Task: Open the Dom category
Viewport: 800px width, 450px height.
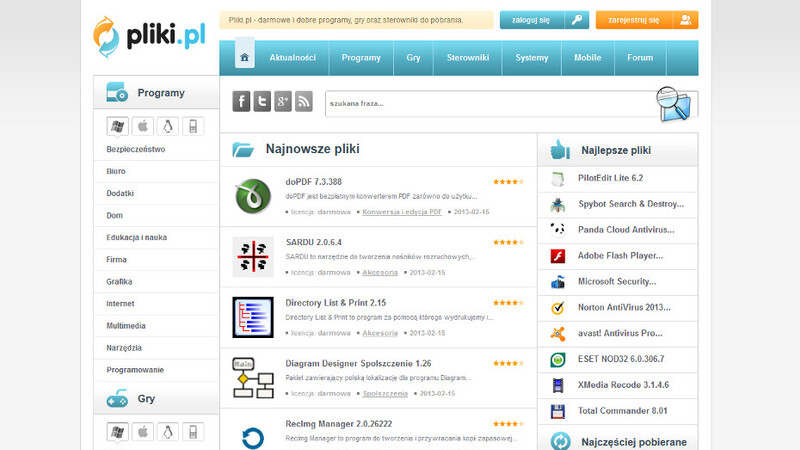Action: (x=114, y=215)
